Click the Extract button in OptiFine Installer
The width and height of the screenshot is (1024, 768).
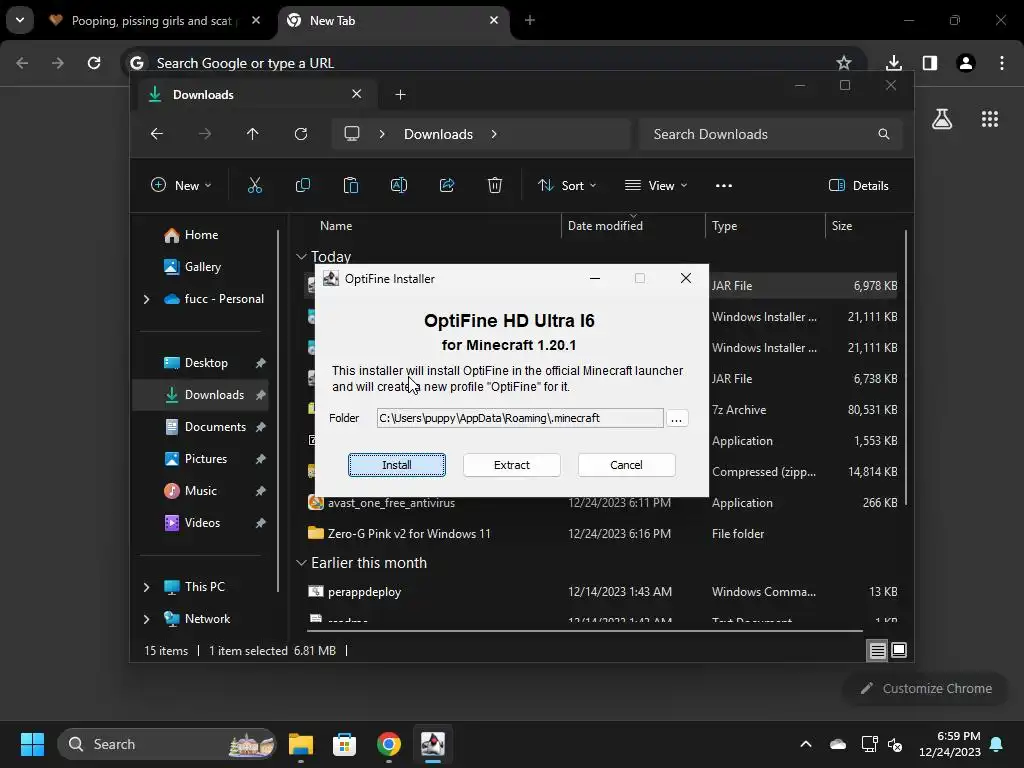coord(511,465)
